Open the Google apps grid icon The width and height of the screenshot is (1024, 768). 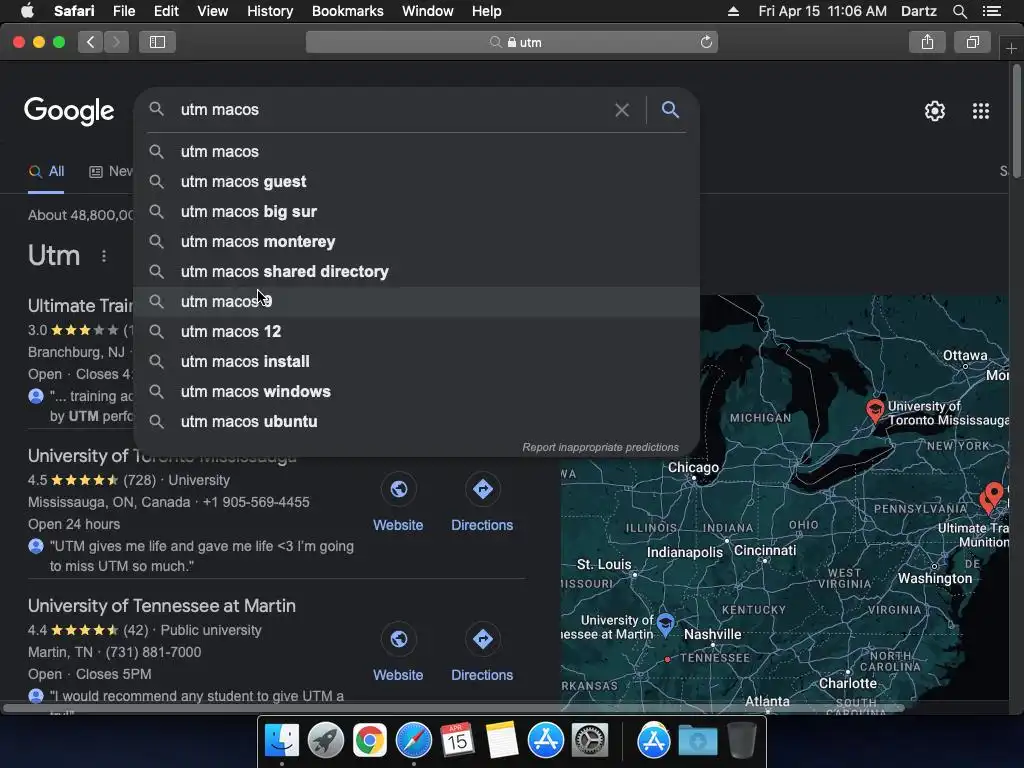click(x=980, y=111)
